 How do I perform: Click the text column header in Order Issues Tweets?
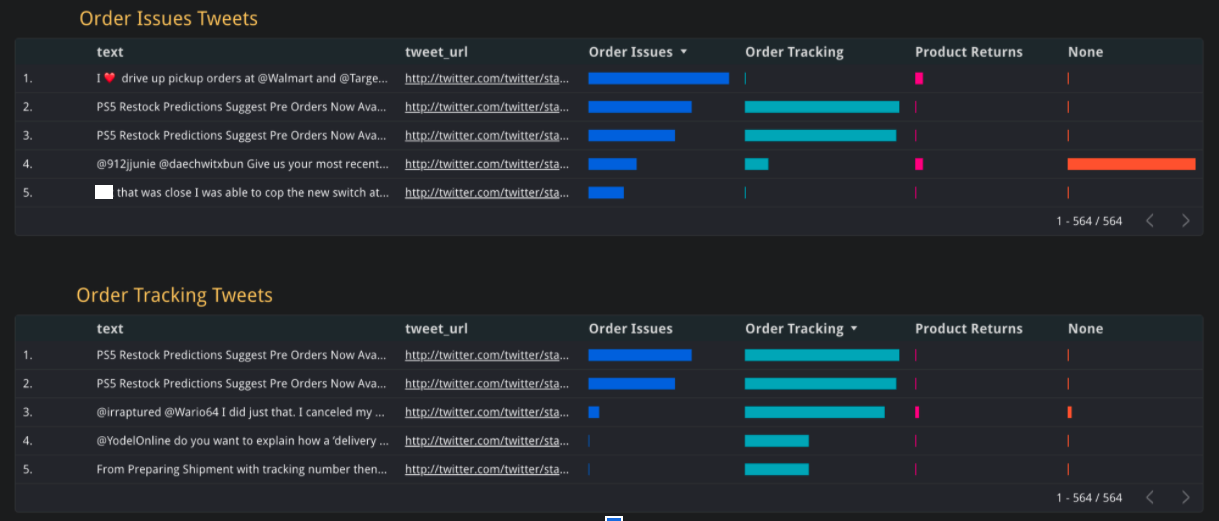(110, 52)
